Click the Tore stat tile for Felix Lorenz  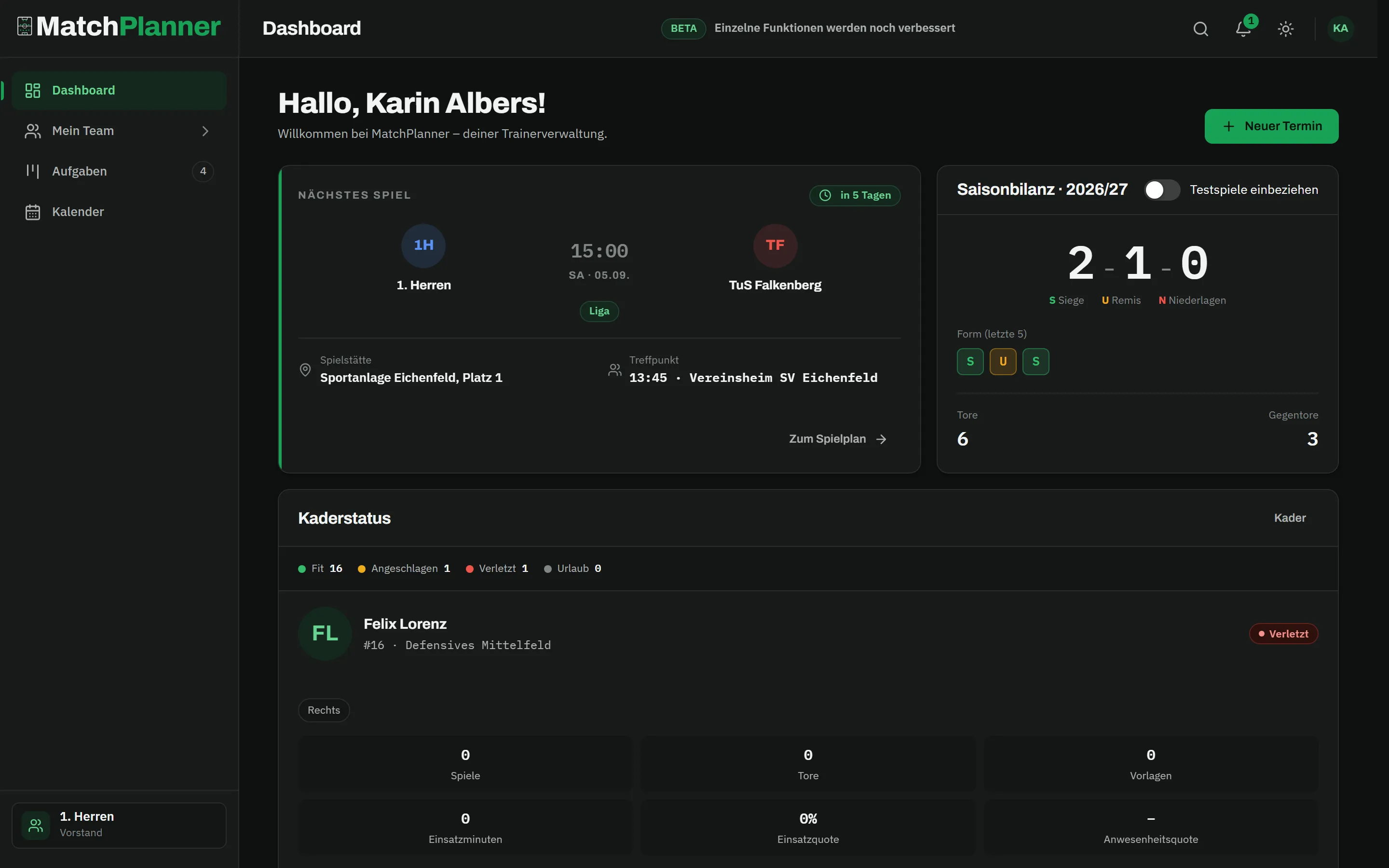pyautogui.click(x=807, y=764)
